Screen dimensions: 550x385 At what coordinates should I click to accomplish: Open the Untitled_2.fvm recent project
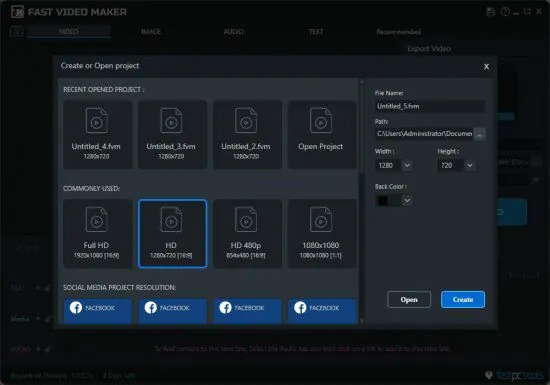pyautogui.click(x=247, y=135)
